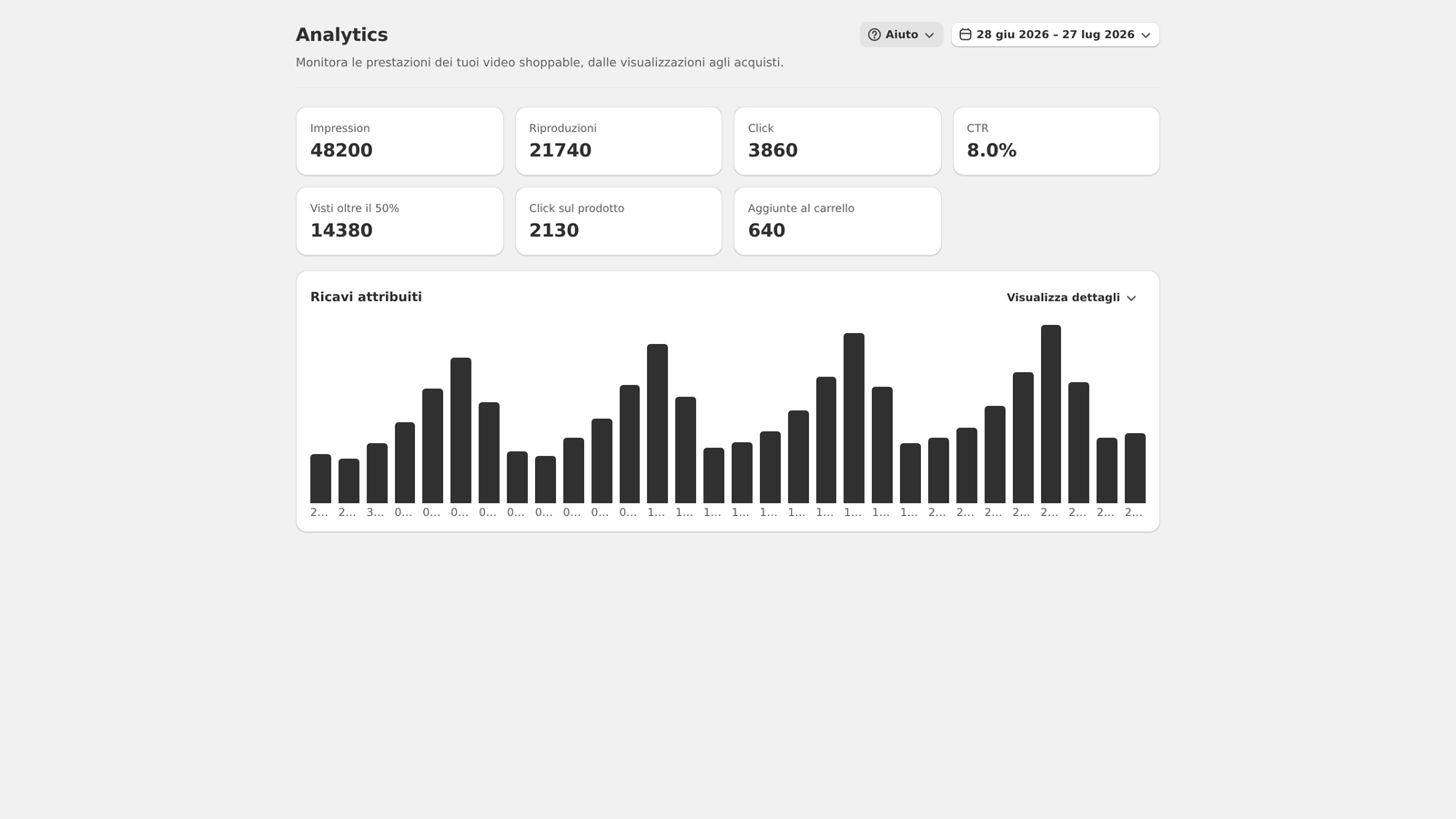Select the CTR 8.0% card

(1057, 141)
